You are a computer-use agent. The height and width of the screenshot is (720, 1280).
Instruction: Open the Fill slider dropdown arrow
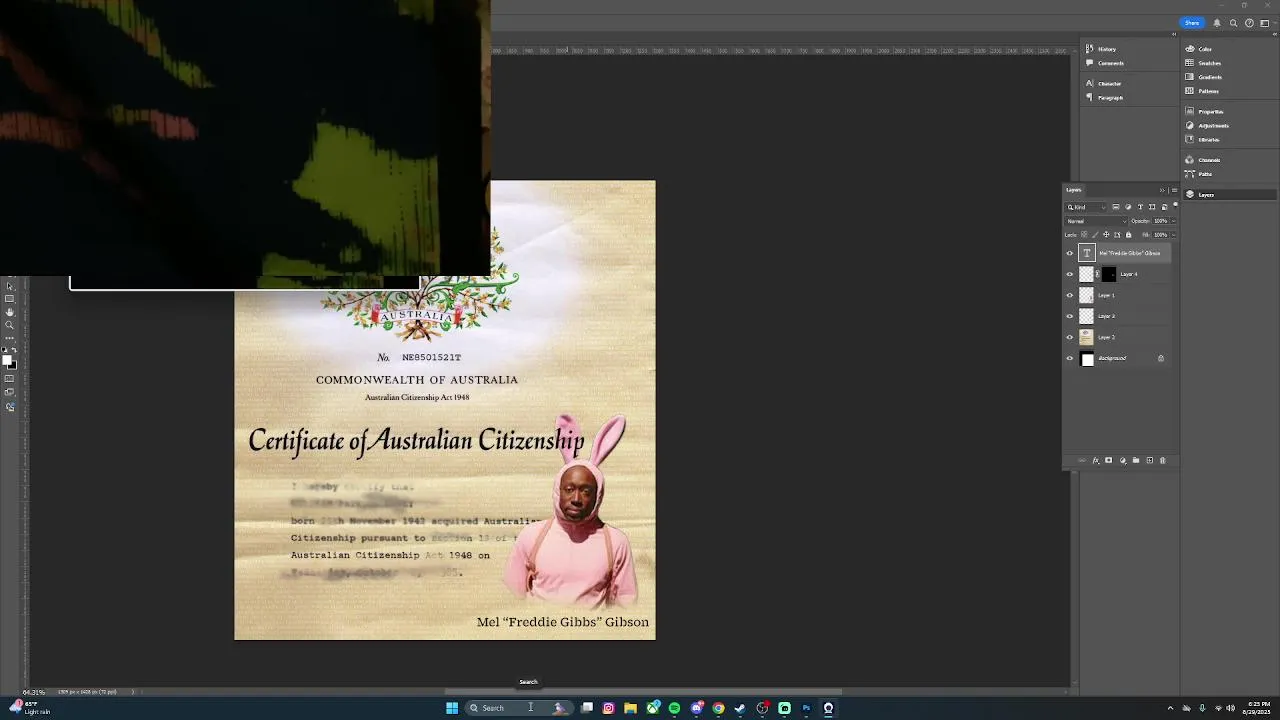(x=1174, y=235)
